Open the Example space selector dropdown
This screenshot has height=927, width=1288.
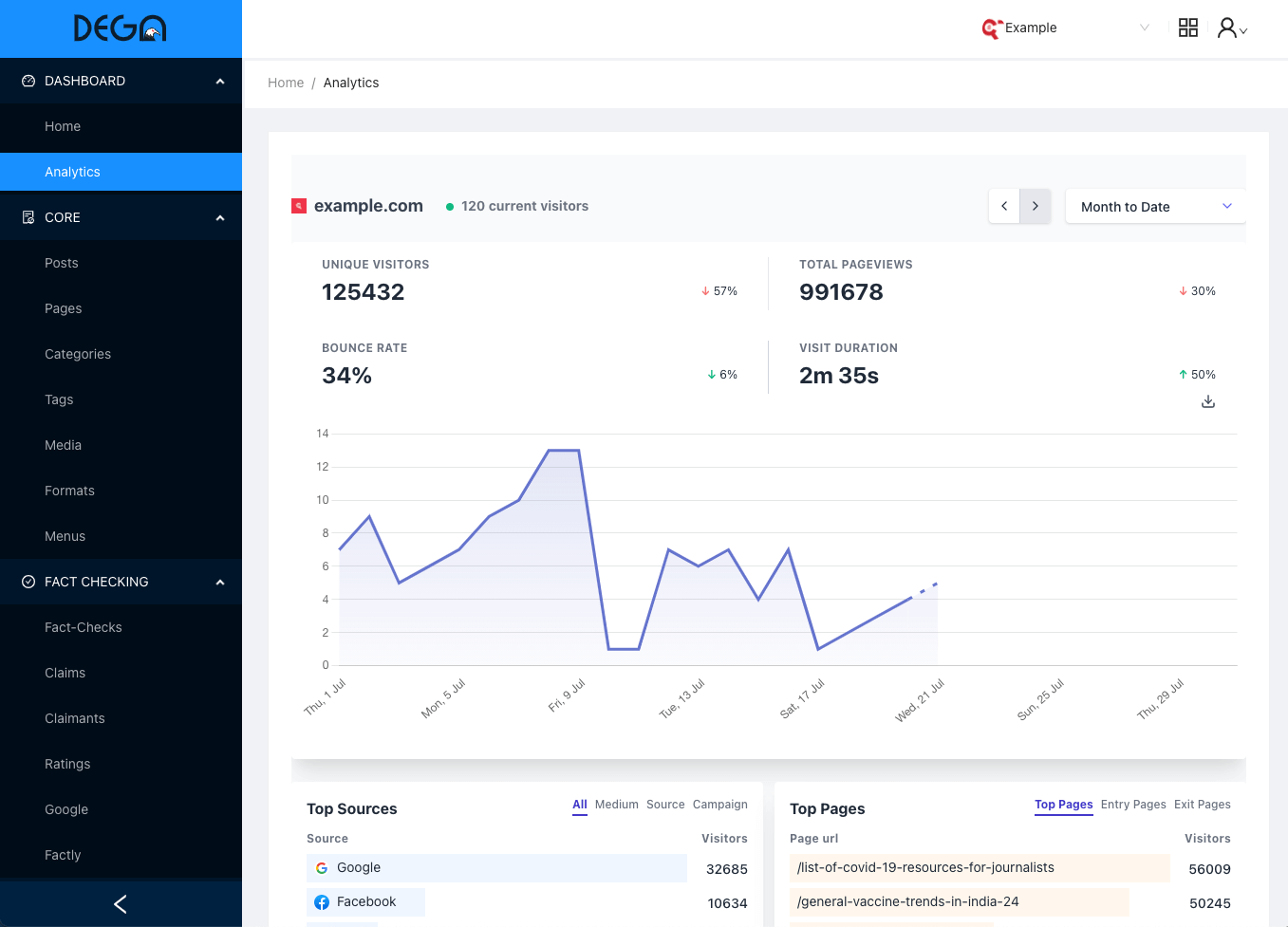coord(1066,28)
